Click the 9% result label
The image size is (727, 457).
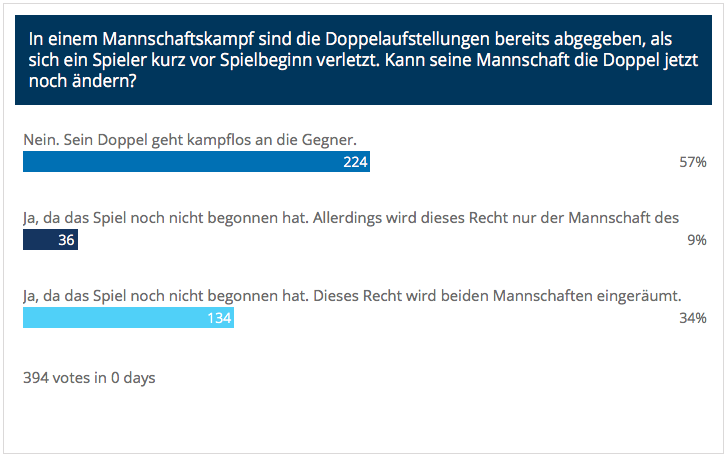pyautogui.click(x=697, y=240)
